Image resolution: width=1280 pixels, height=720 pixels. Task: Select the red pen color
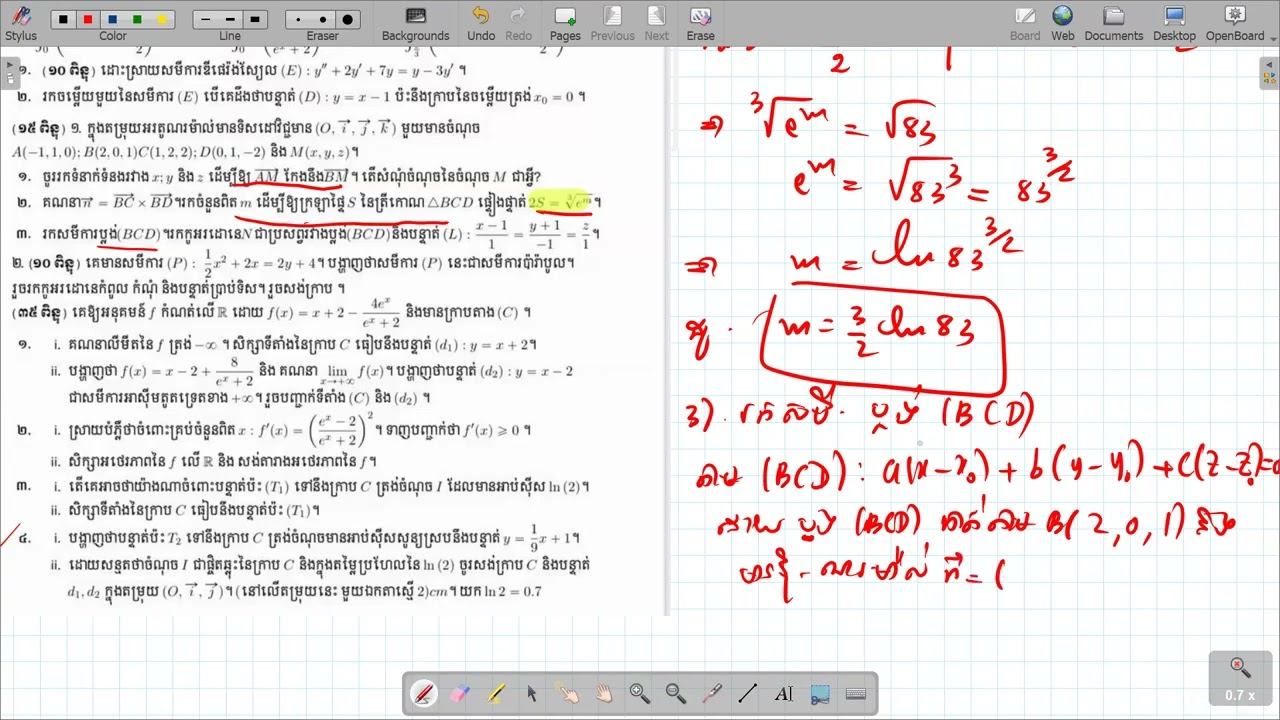88,20
